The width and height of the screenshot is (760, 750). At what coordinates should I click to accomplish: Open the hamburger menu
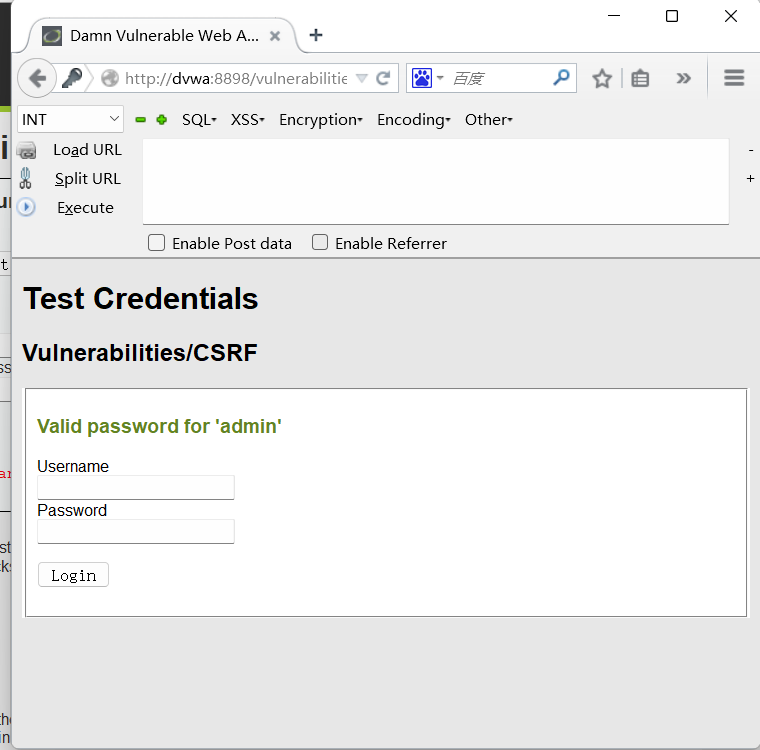[734, 78]
